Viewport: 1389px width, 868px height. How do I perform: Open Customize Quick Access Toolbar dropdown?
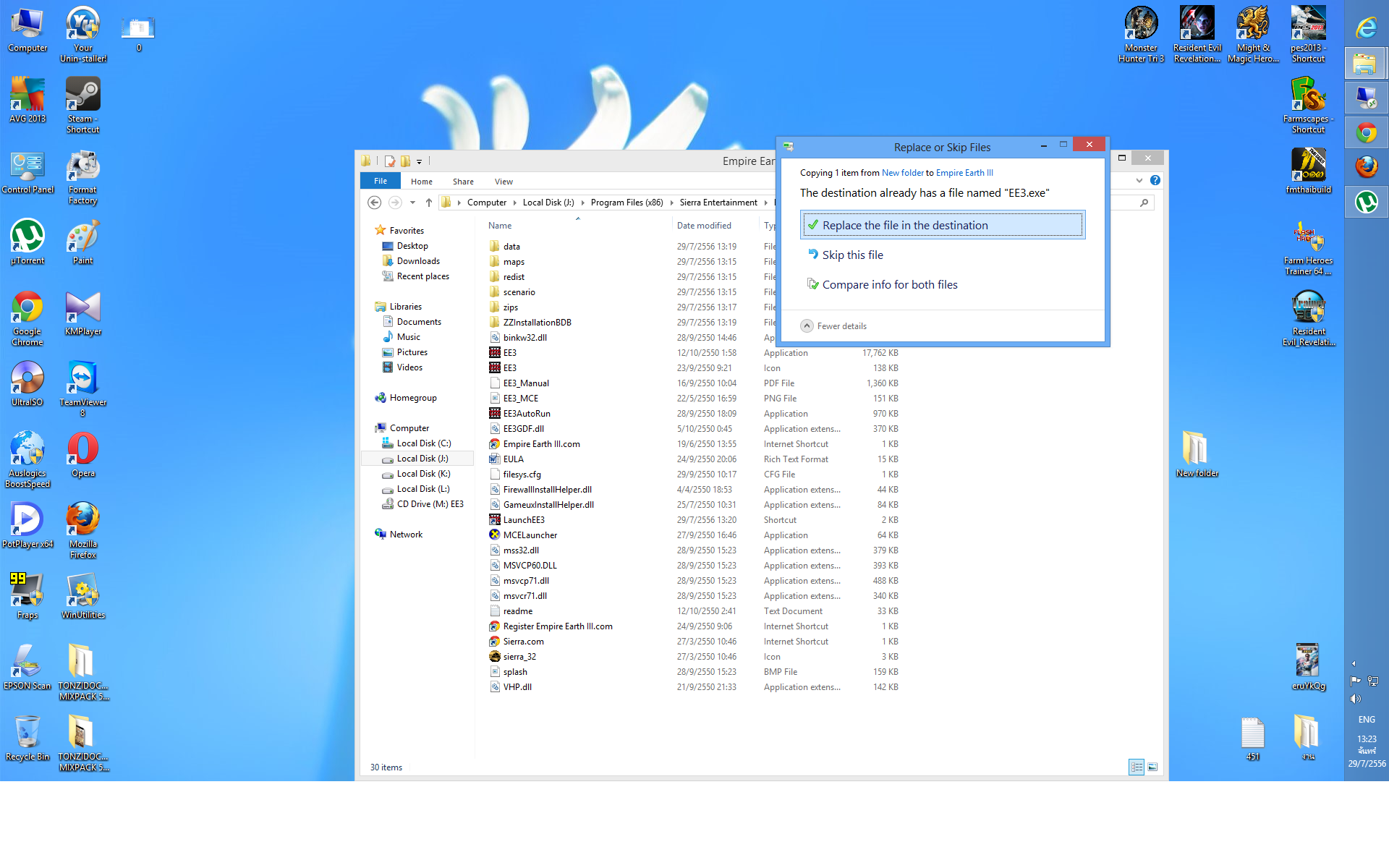tap(419, 162)
